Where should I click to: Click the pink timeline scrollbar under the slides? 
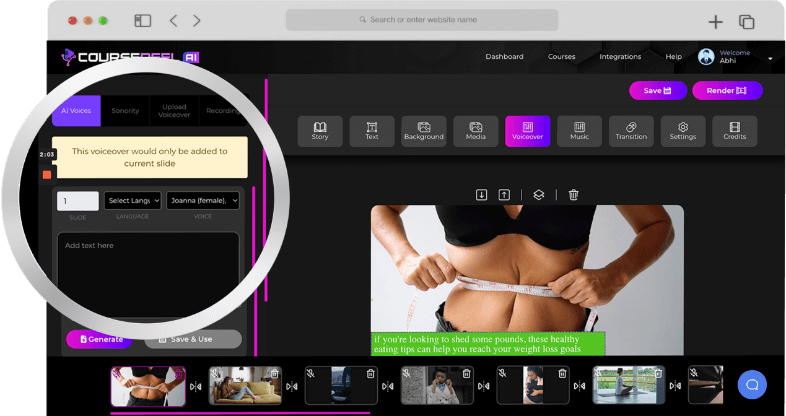coord(240,413)
